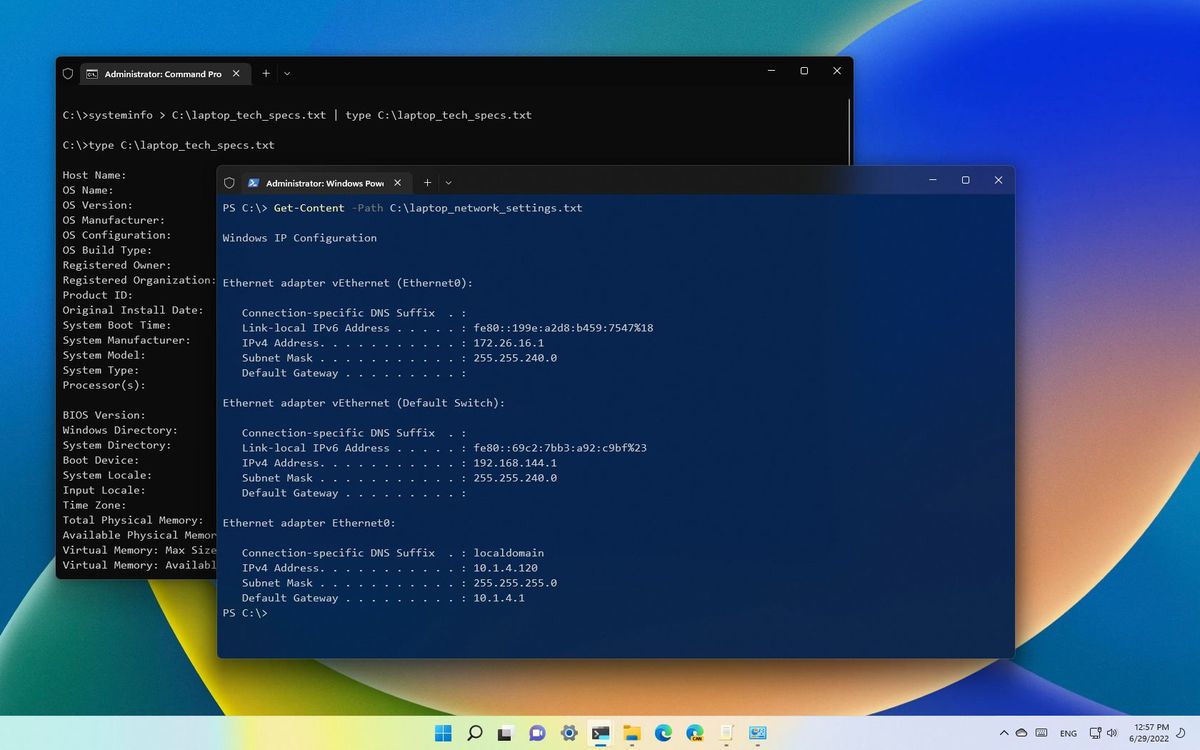Open Microsoft Teams chat from the taskbar
Viewport: 1200px width, 750px height.
[537, 733]
